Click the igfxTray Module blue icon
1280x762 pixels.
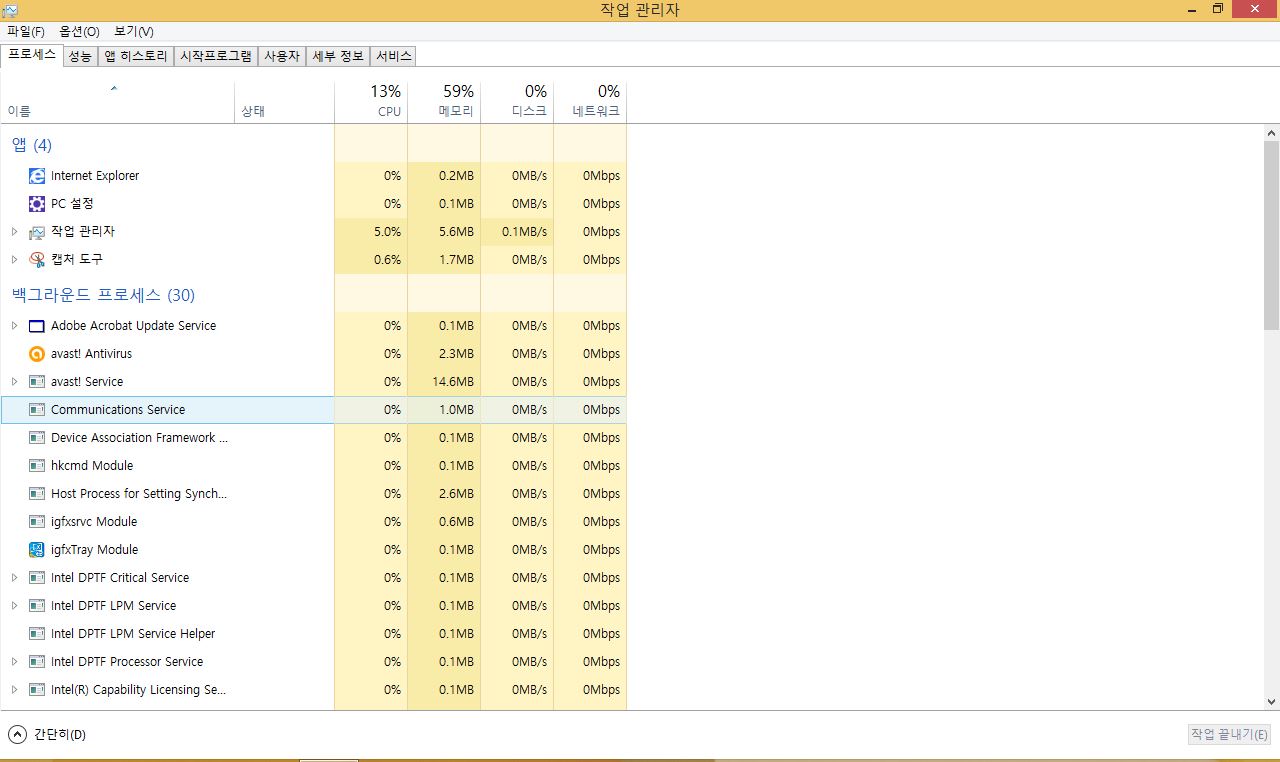(37, 550)
